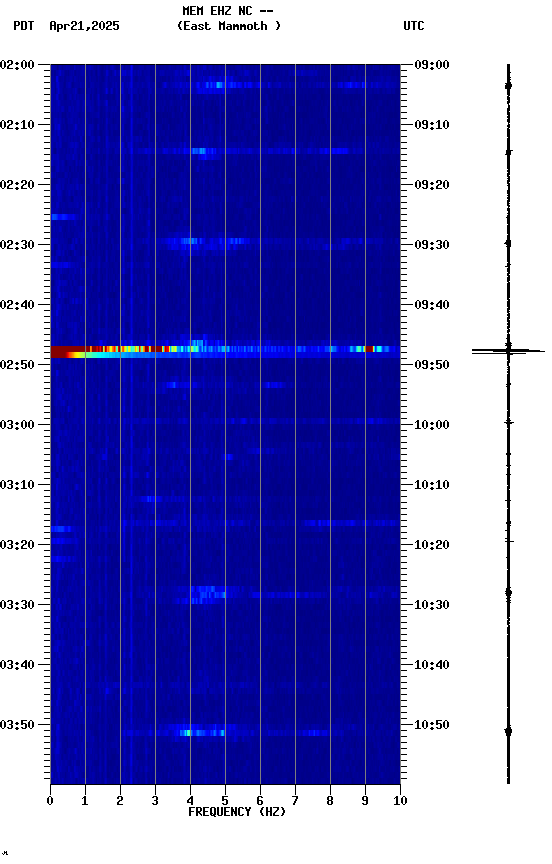The height and width of the screenshot is (864, 552).
Task: Select the UTC time label 10:20
Action: 432,545
